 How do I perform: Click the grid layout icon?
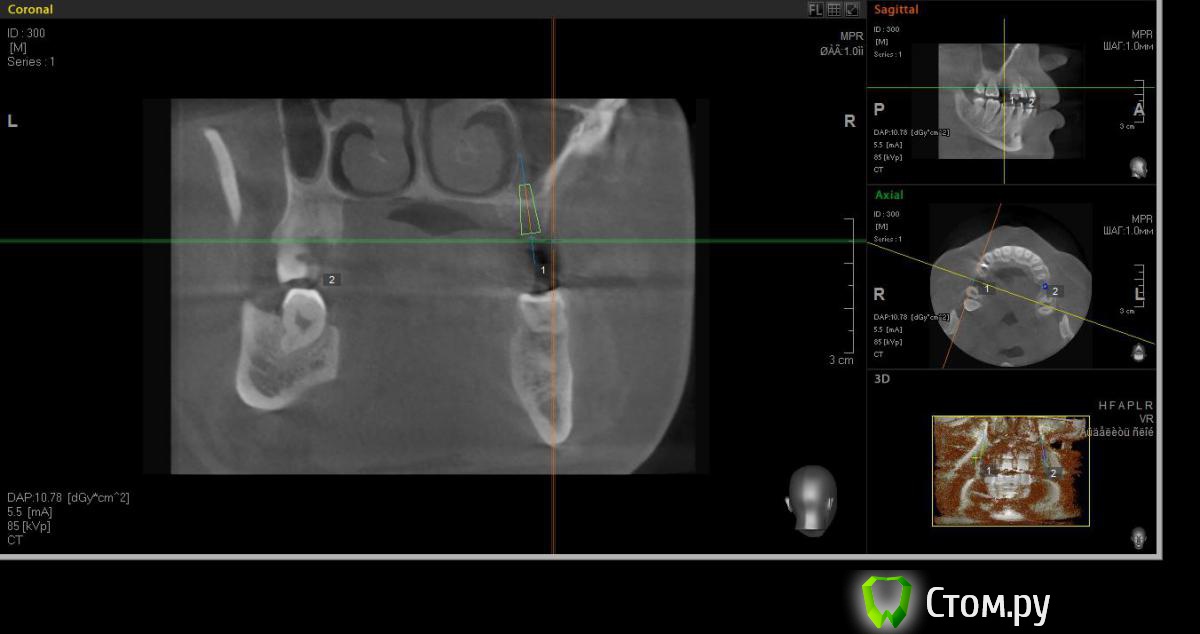834,9
